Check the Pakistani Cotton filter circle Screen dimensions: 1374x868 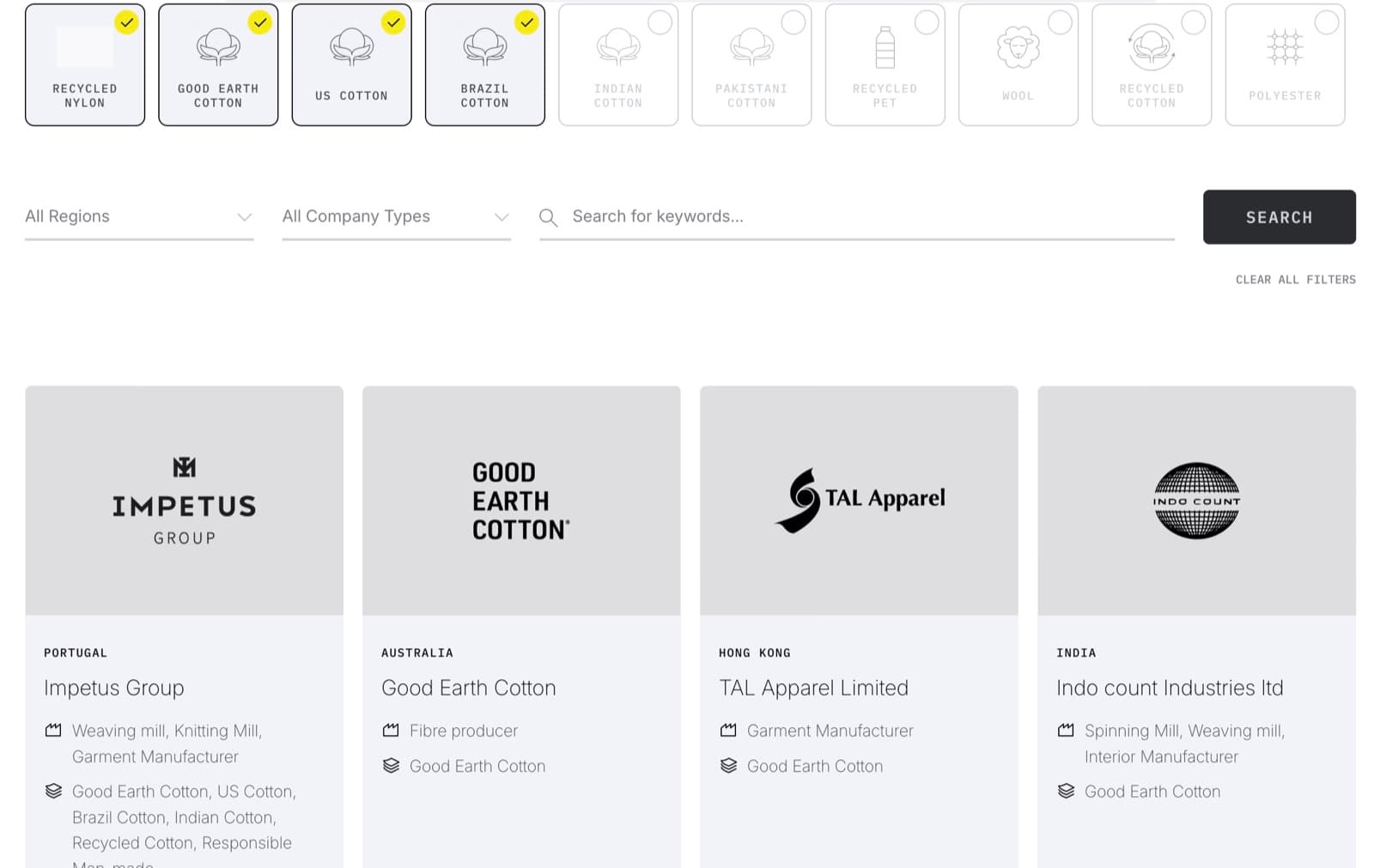(793, 23)
